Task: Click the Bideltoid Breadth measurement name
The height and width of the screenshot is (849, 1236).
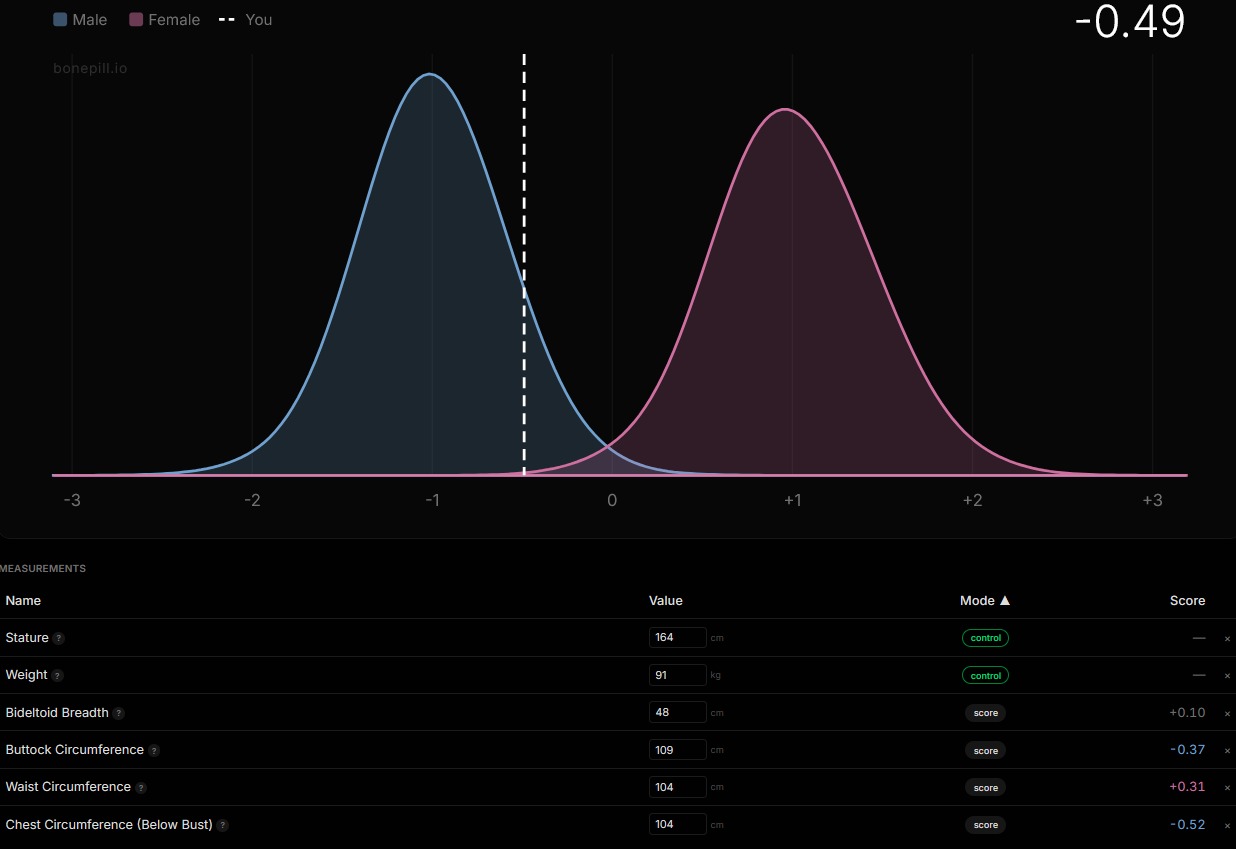Action: (x=57, y=713)
